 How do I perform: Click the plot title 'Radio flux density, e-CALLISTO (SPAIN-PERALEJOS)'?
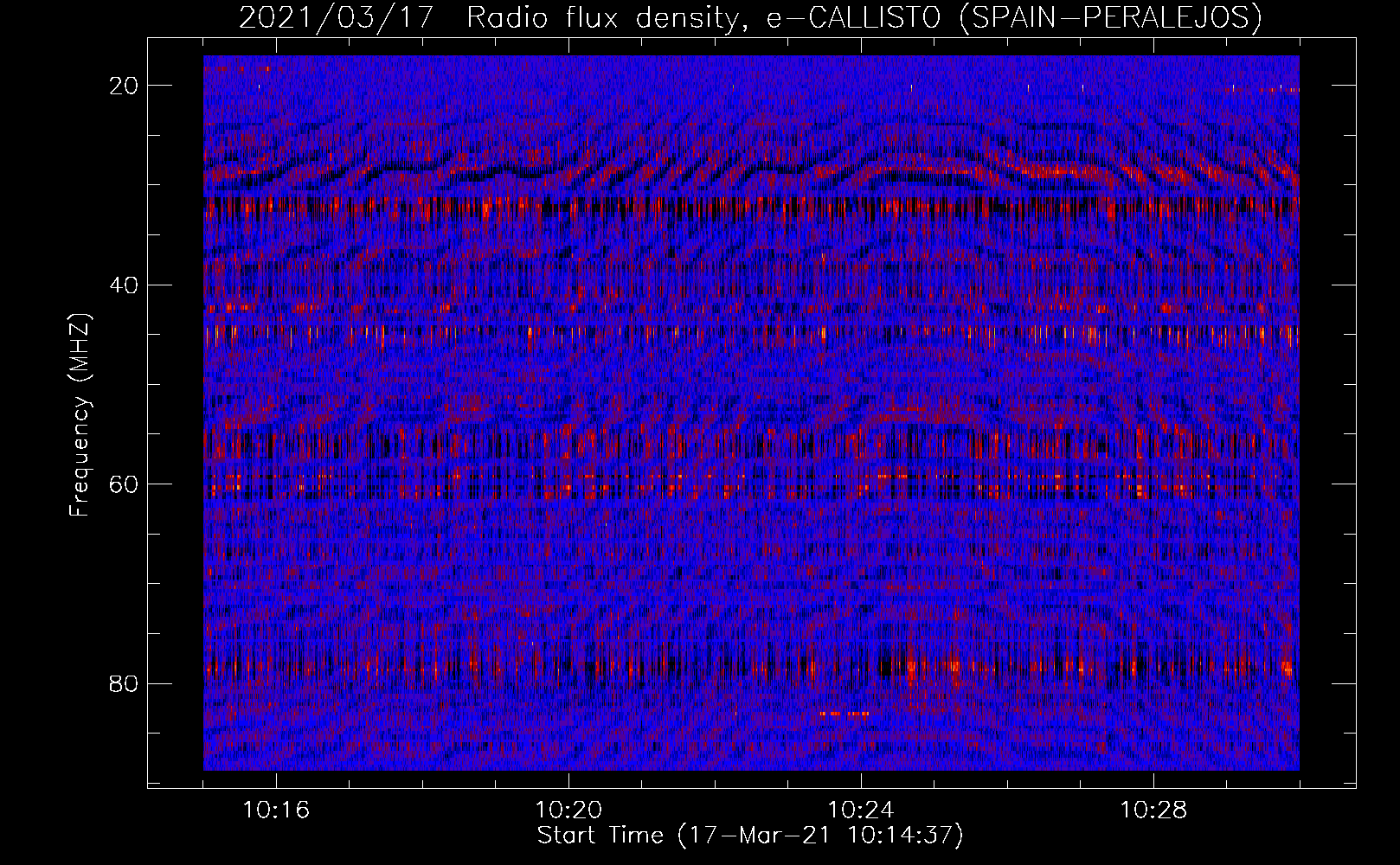pos(864,17)
